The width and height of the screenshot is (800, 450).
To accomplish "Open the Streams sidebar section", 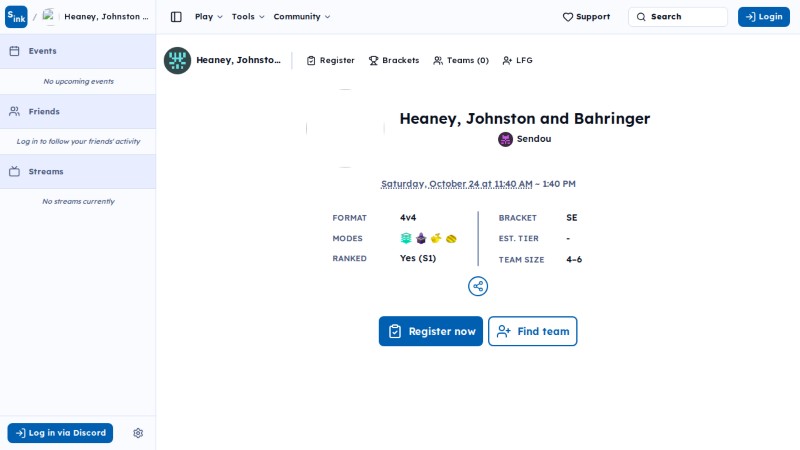I will (78, 171).
